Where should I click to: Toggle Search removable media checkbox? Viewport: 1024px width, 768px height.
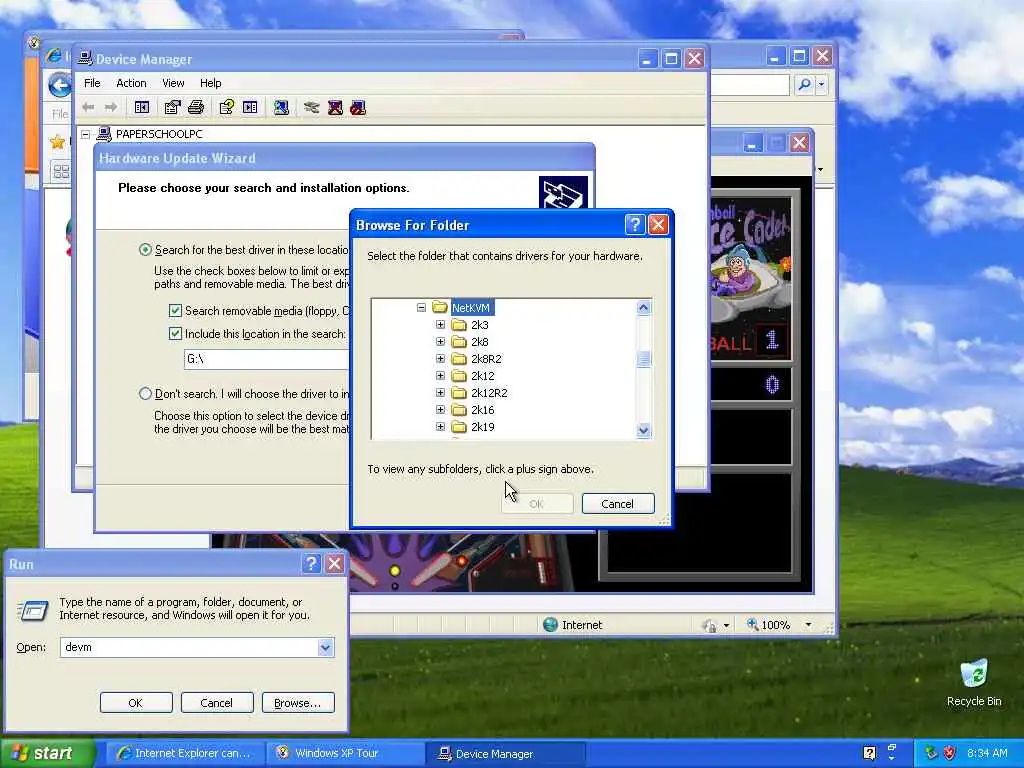175,311
